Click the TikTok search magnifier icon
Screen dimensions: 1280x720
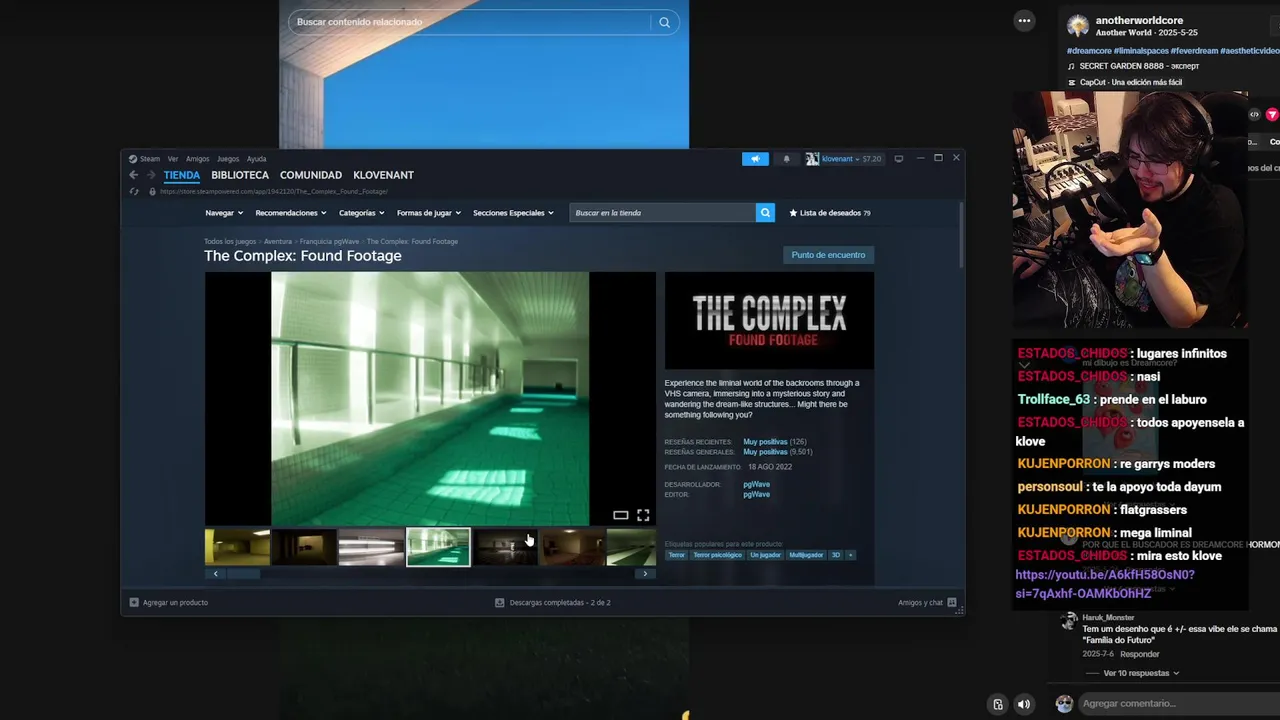(x=664, y=22)
